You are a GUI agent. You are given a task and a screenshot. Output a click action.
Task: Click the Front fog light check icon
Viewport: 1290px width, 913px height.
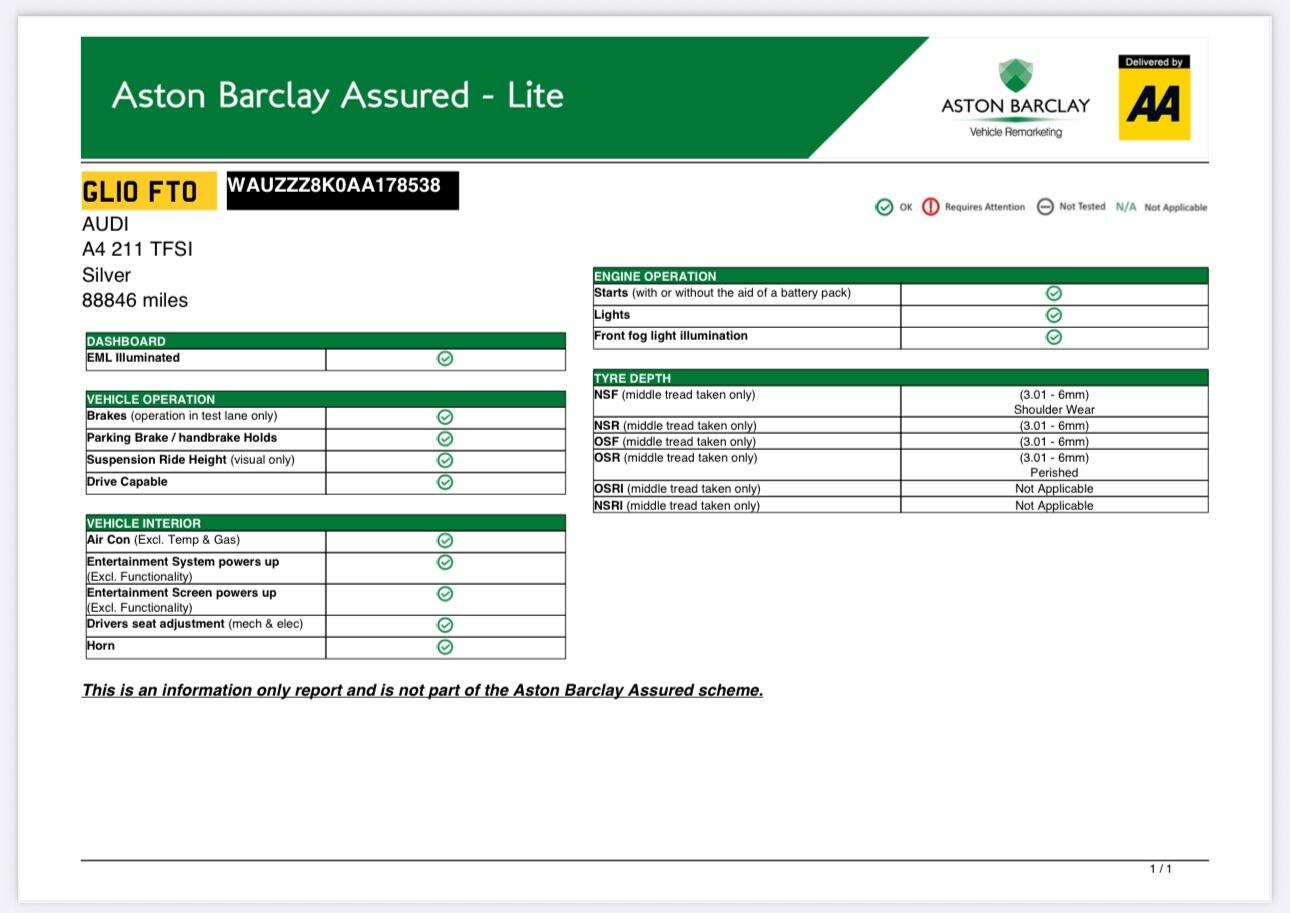pyautogui.click(x=1053, y=337)
